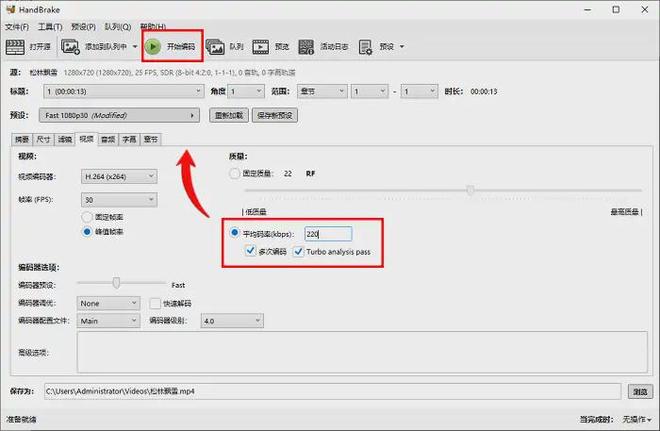Open the 帧率 (FPS) dropdown showing 30
660x431 pixels.
coord(119,200)
